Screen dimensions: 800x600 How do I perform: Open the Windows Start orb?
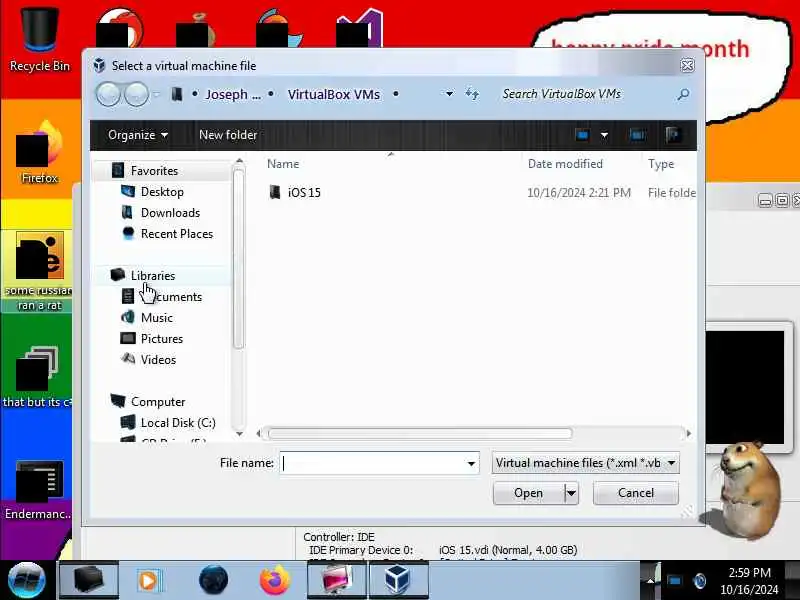pyautogui.click(x=27, y=580)
